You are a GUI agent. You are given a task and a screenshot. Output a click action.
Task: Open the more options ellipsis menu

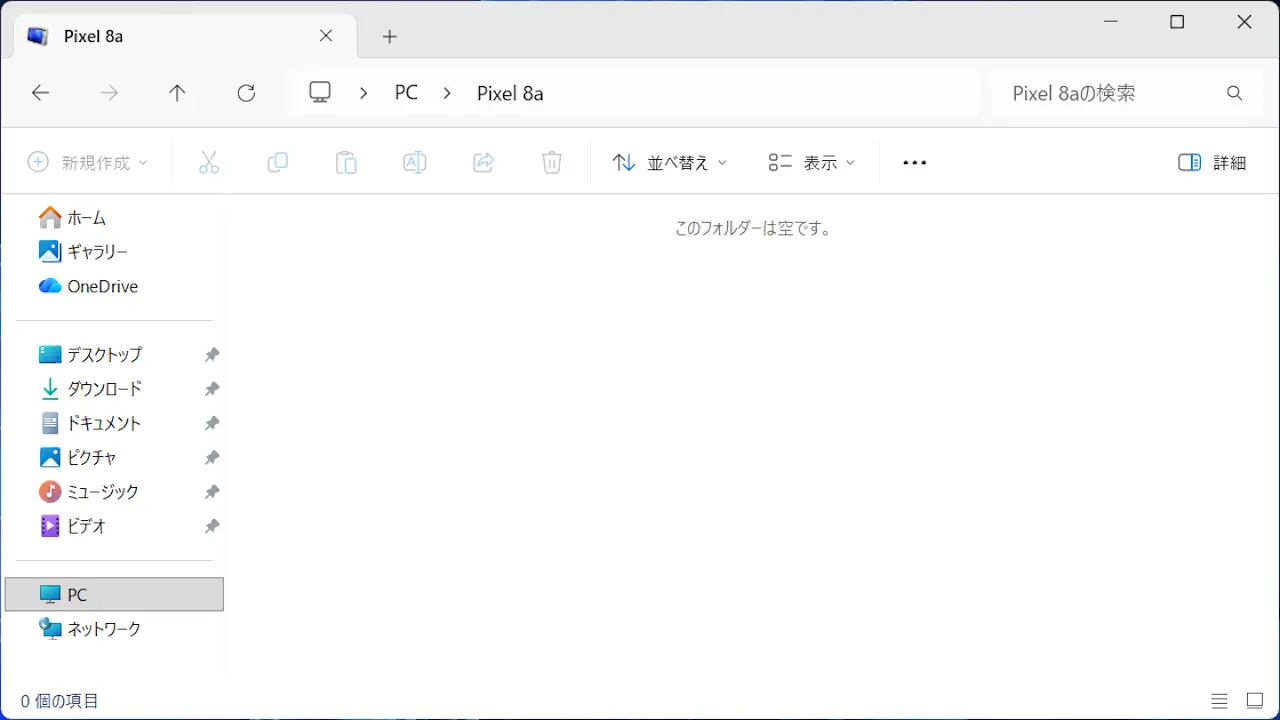[914, 163]
